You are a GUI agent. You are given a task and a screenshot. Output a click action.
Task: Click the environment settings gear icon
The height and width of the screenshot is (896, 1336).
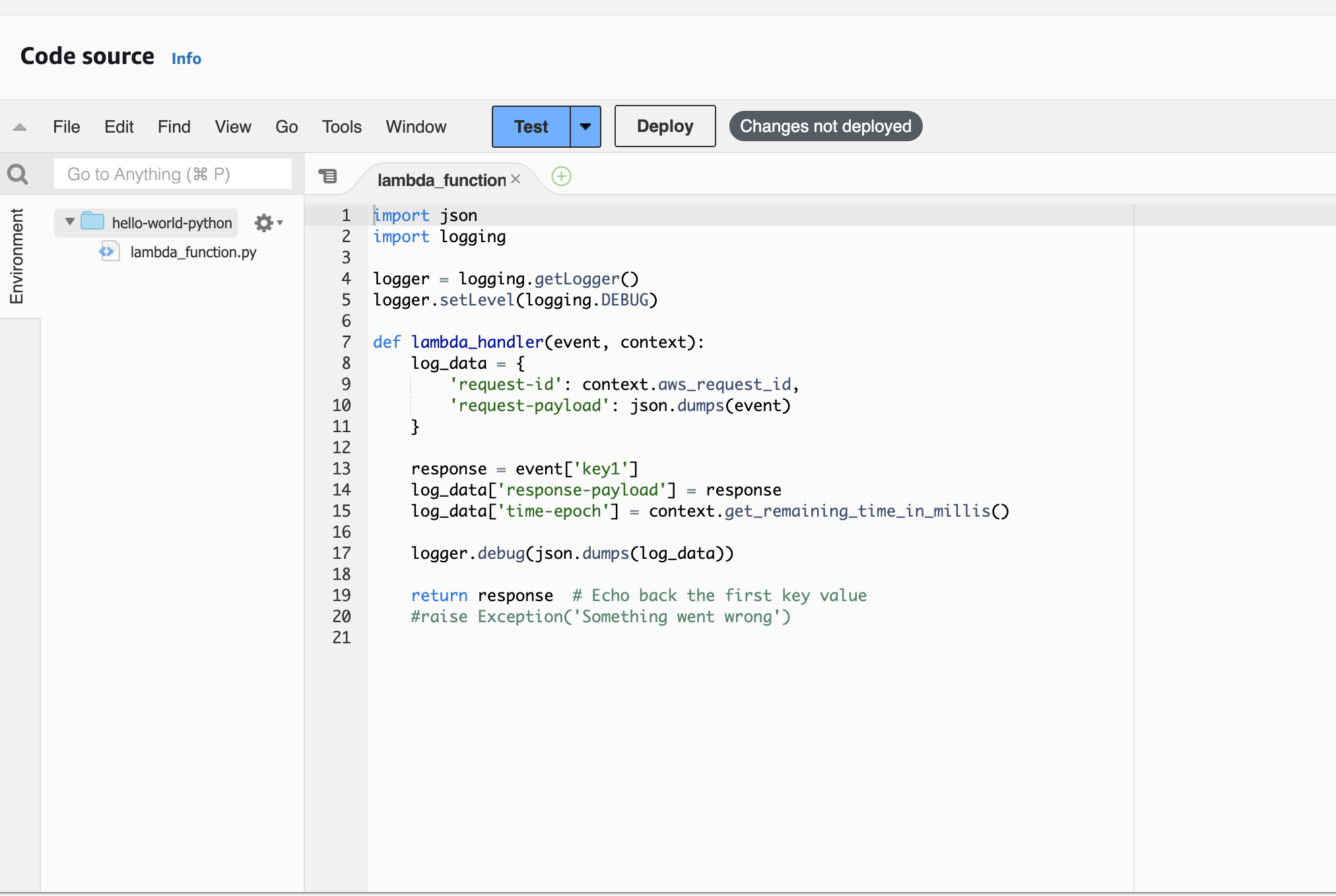265,223
